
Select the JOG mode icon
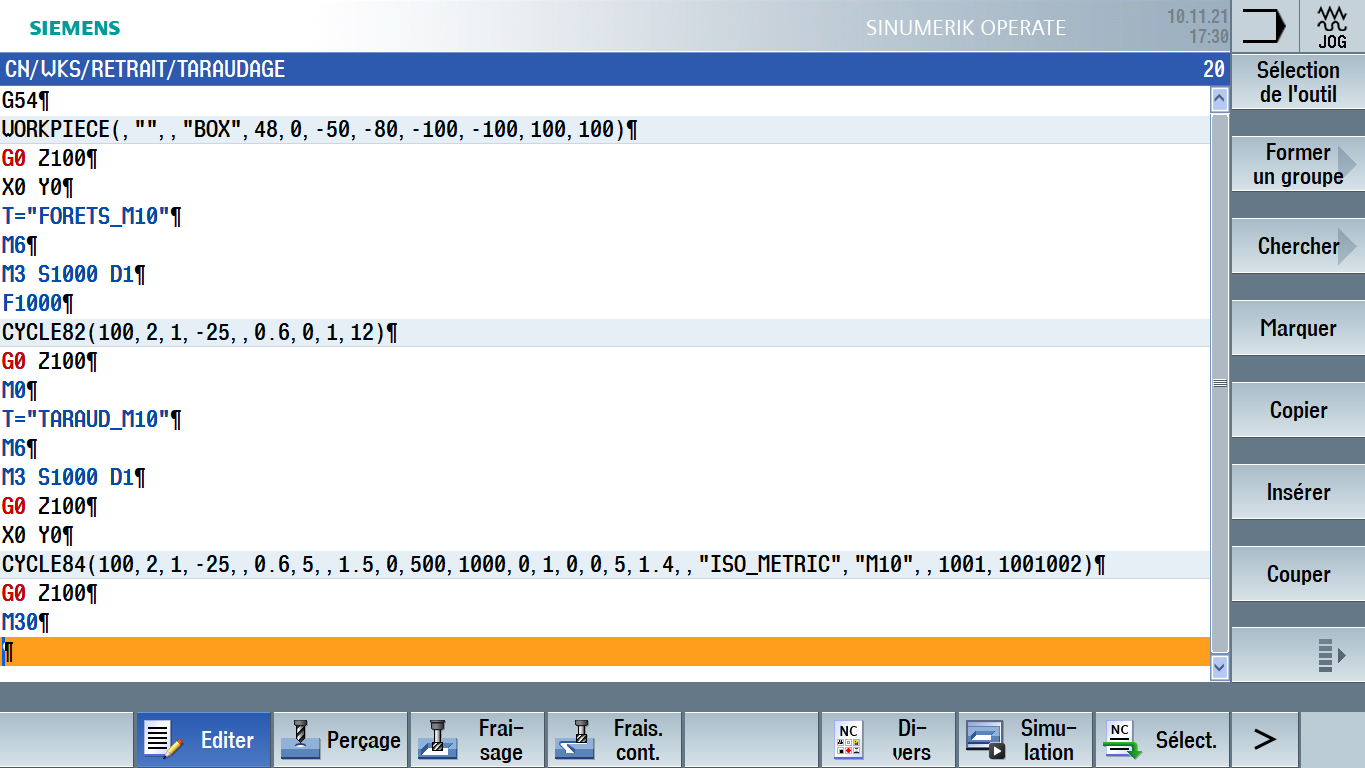(x=1332, y=26)
